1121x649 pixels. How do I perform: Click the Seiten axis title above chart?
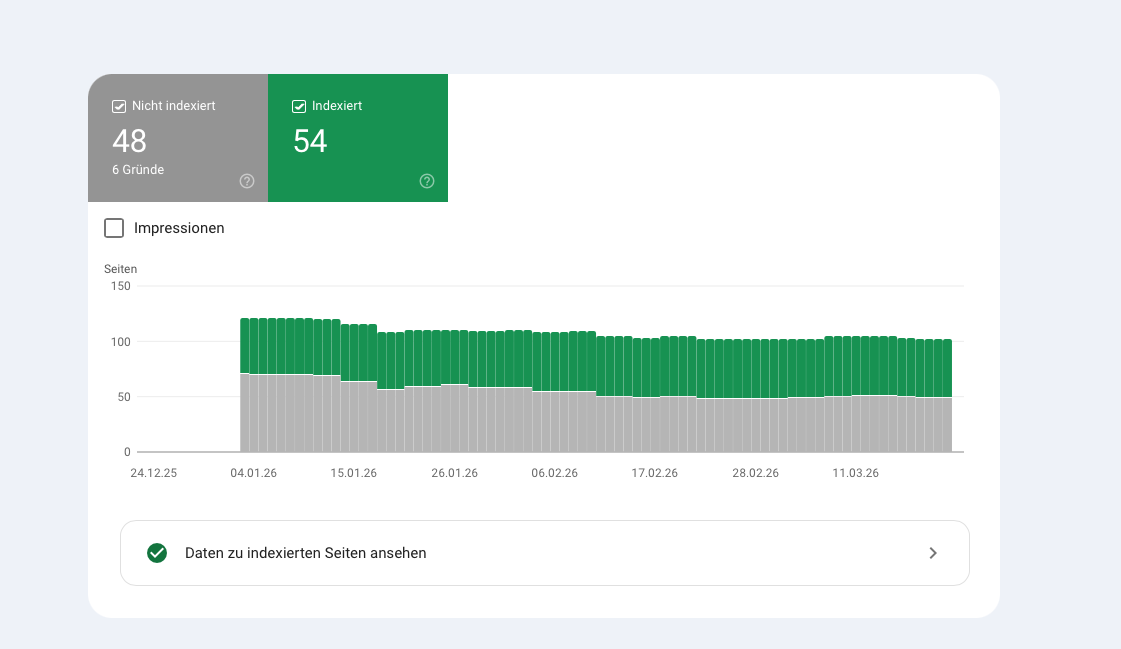[x=120, y=269]
